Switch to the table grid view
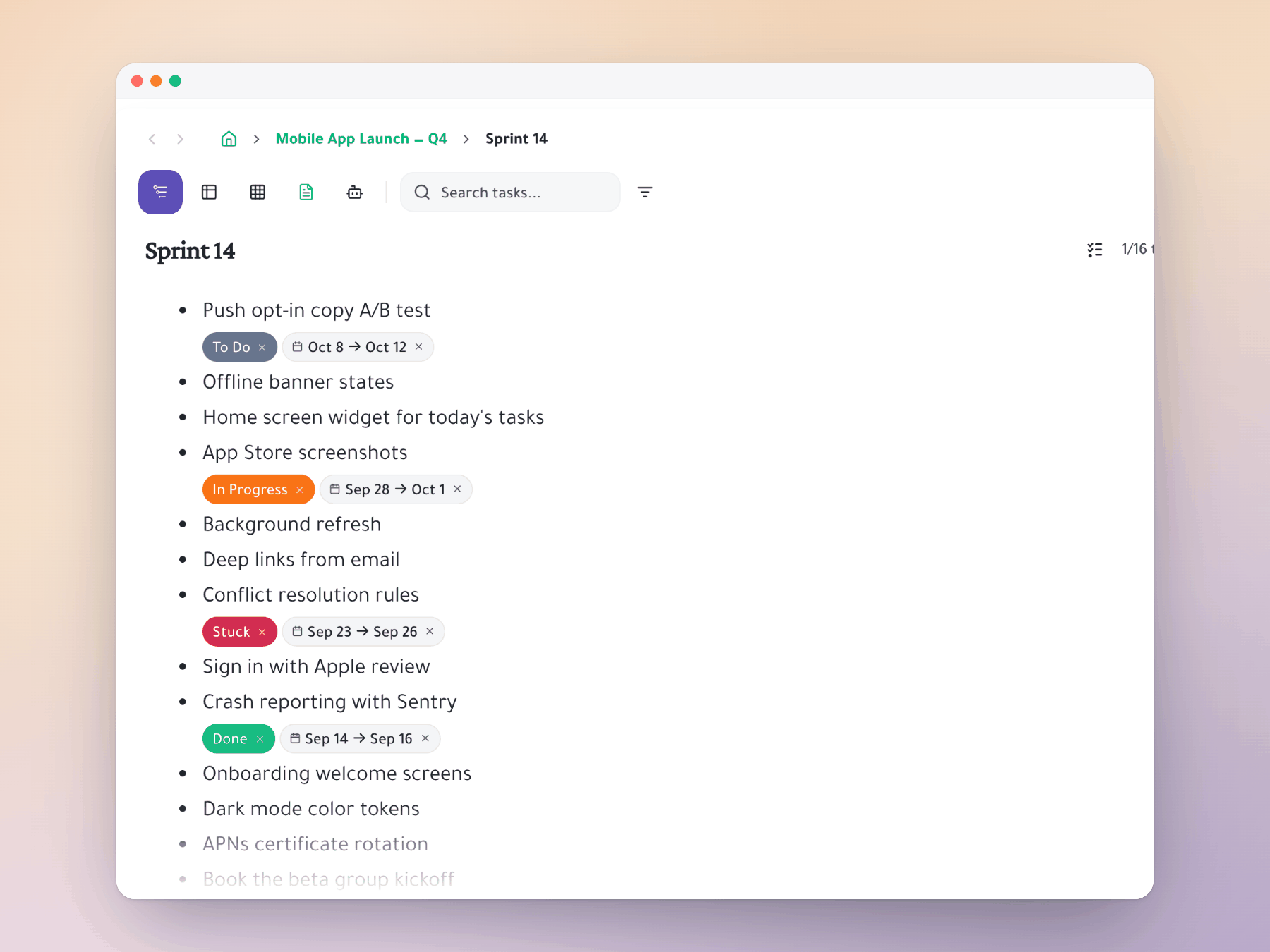Viewport: 1270px width, 952px height. [258, 192]
